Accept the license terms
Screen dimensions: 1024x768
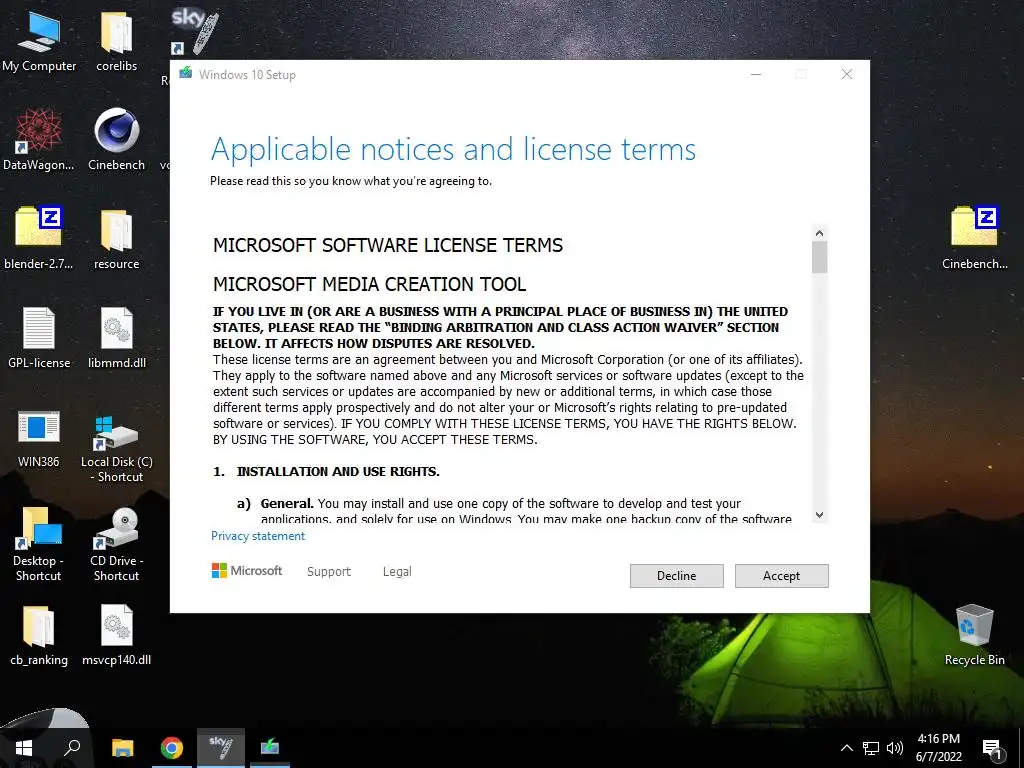[x=782, y=576]
